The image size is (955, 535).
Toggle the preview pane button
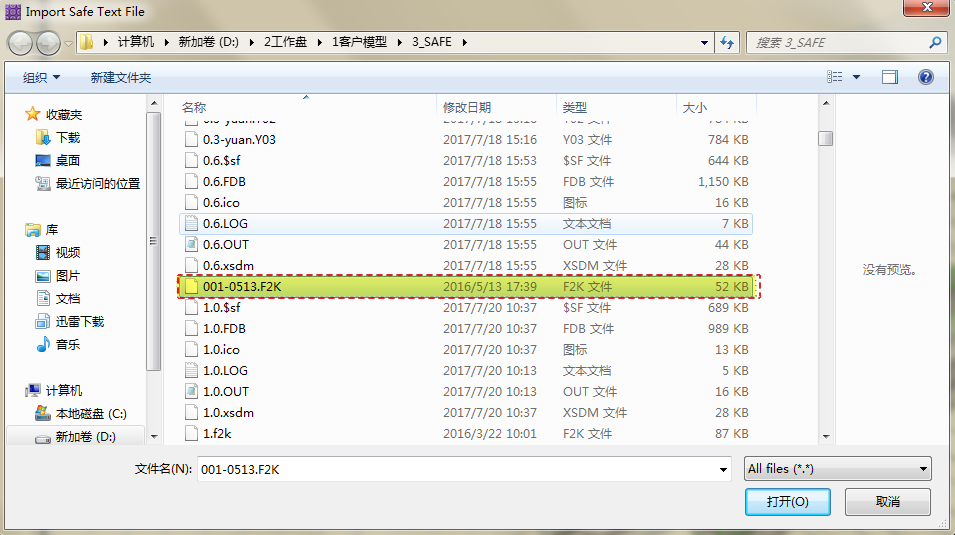(889, 77)
